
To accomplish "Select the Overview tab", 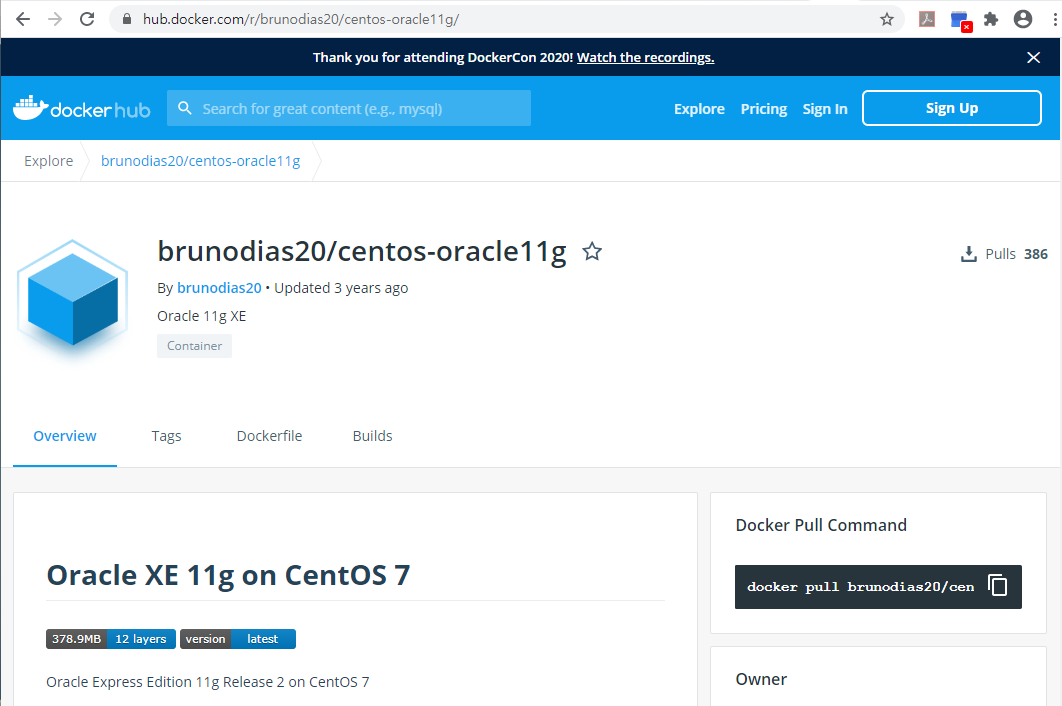I will click(65, 436).
